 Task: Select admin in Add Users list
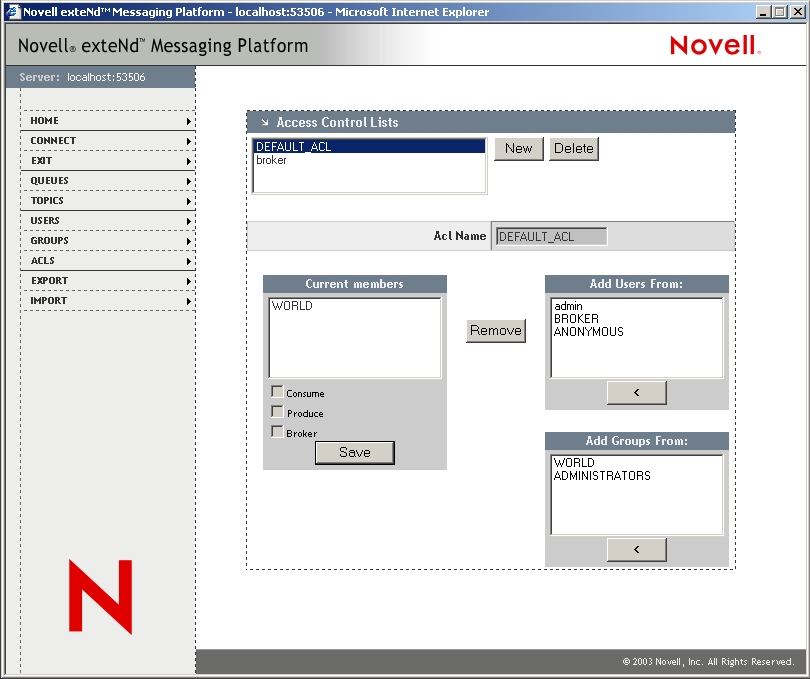pos(636,306)
